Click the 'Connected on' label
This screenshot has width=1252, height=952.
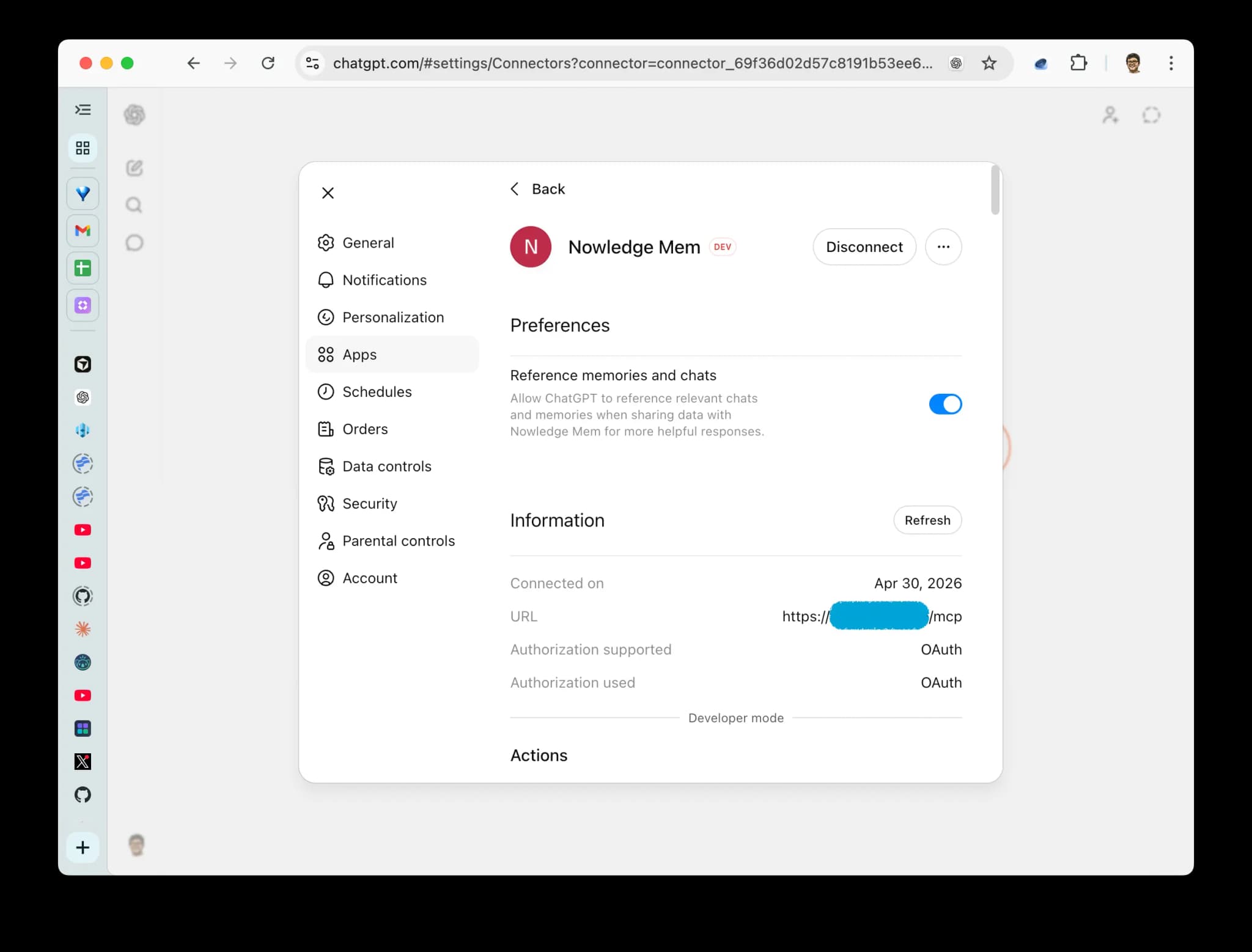click(x=557, y=583)
